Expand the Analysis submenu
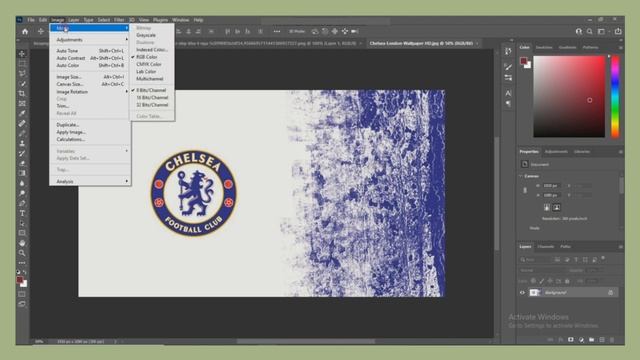Viewport: 640px width, 360px height. click(90, 181)
